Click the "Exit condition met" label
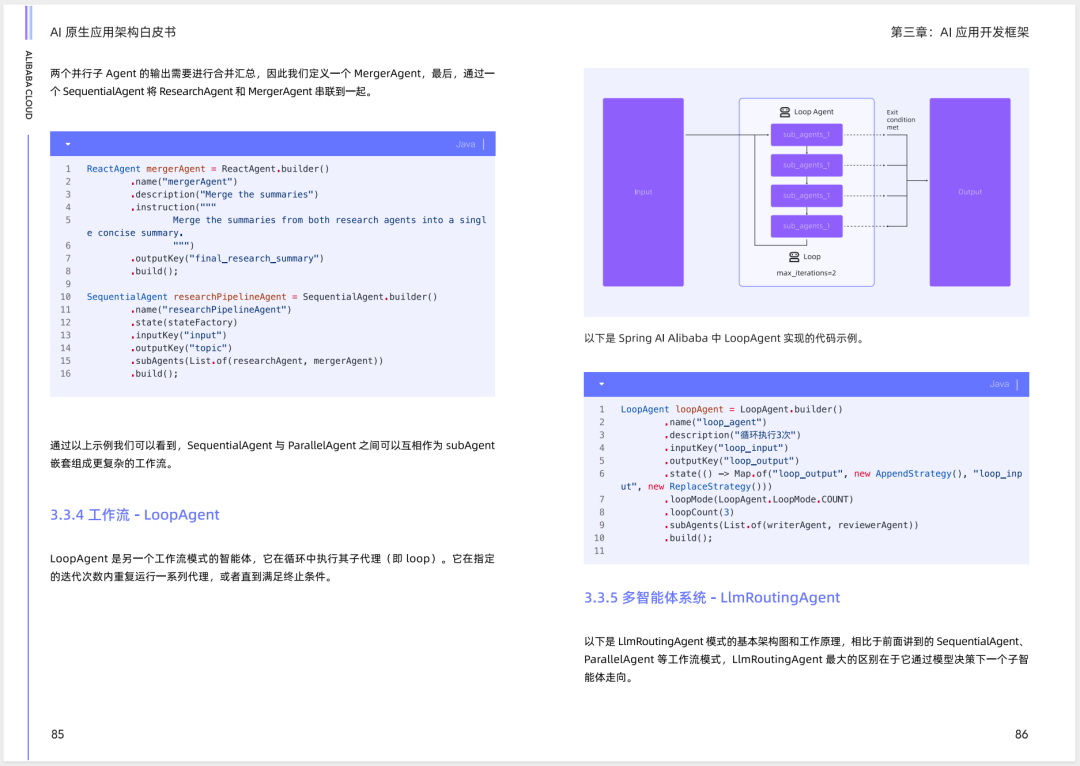 point(900,119)
